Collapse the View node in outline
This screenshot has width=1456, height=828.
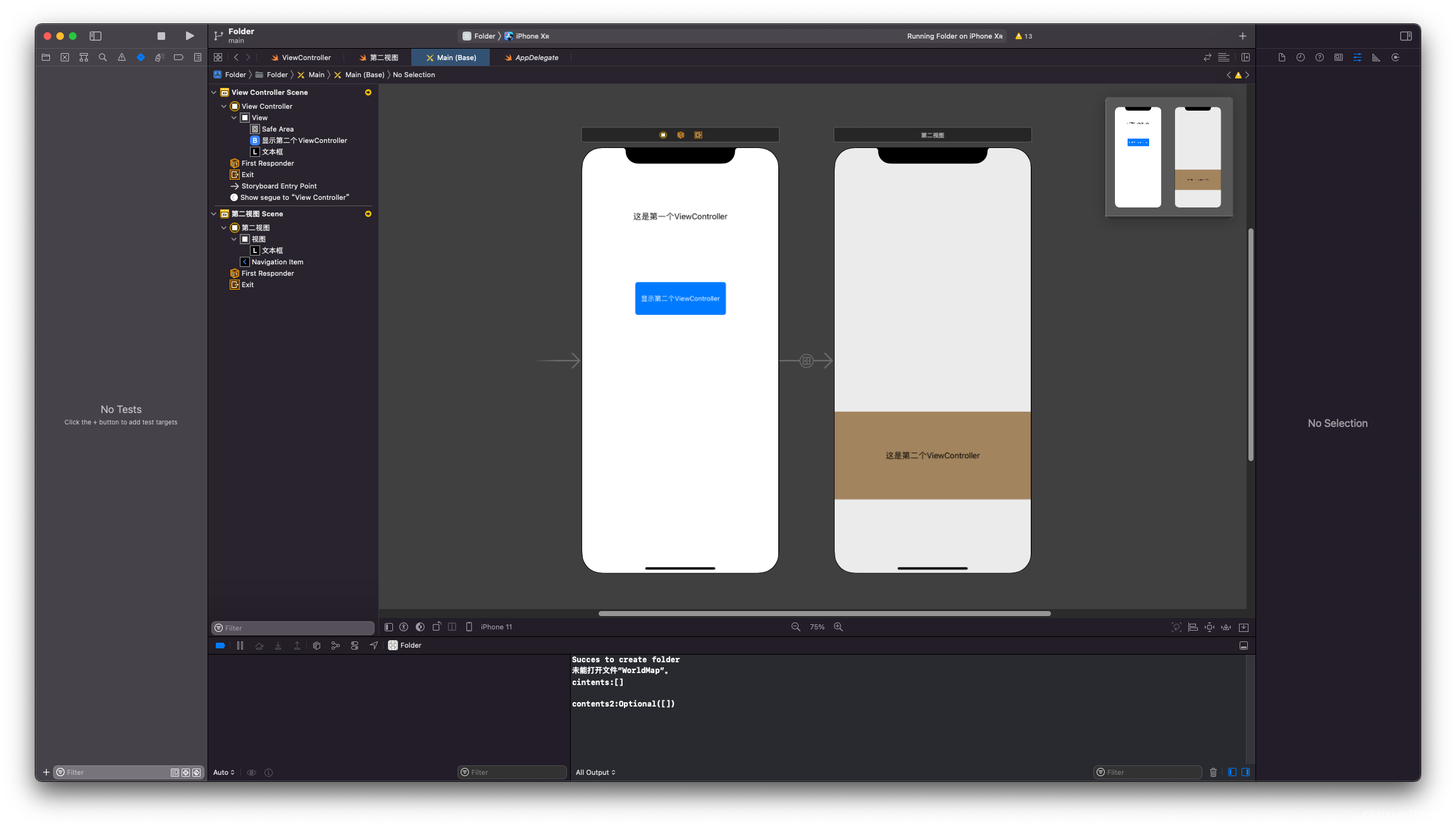tap(234, 118)
